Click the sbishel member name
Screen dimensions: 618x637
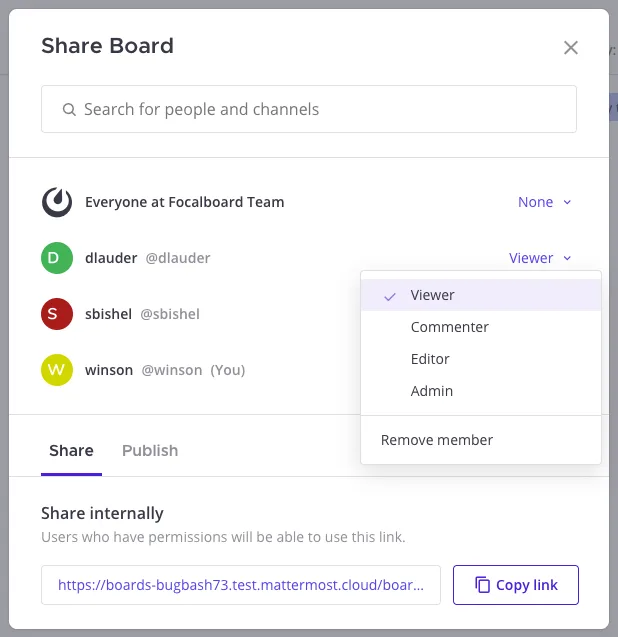(108, 314)
